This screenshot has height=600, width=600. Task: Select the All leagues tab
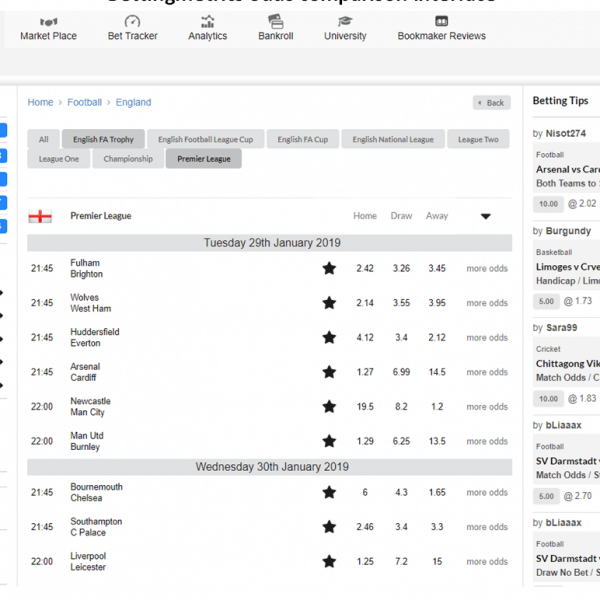tap(44, 139)
